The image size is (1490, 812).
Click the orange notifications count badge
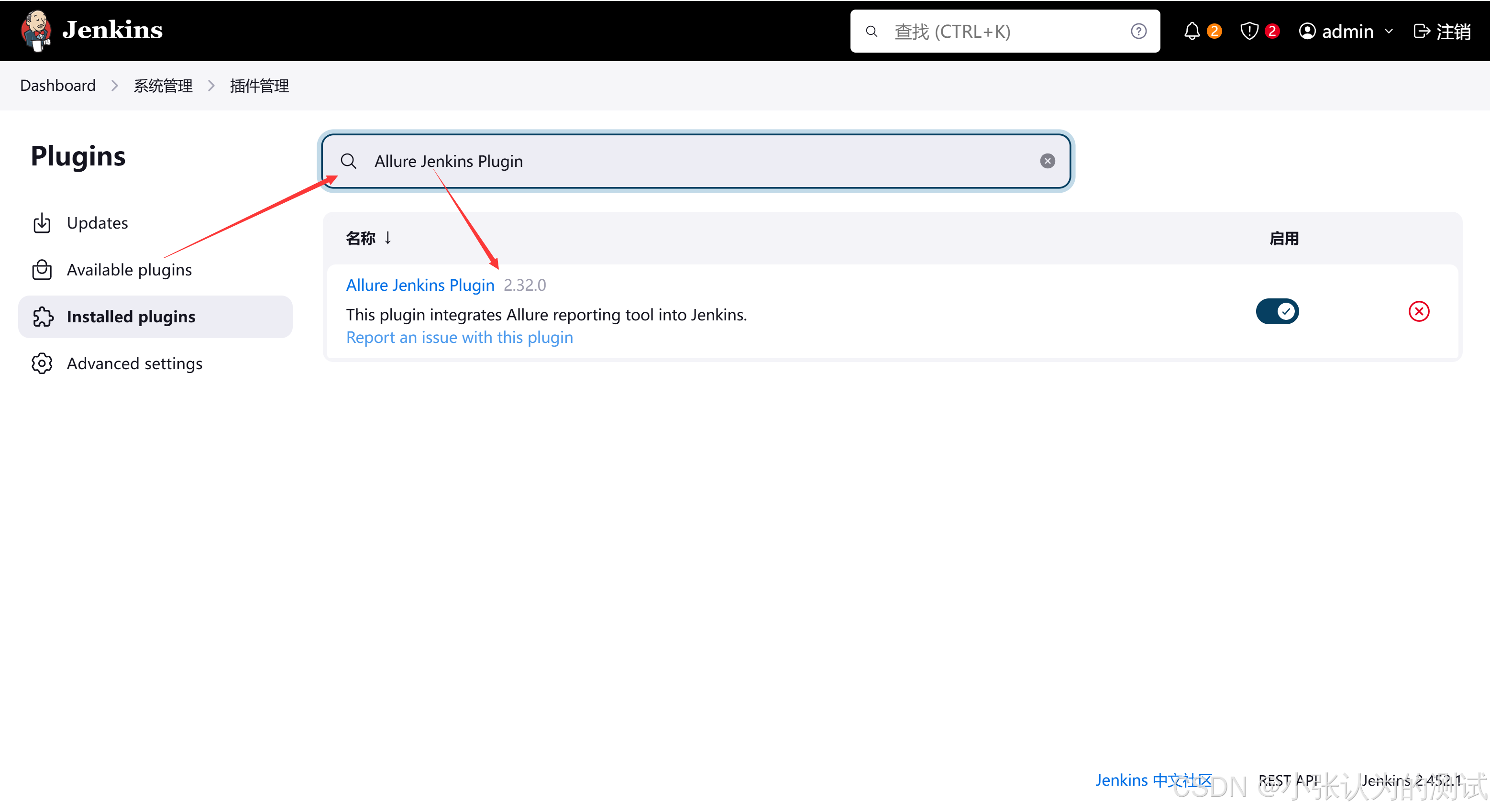tap(1214, 31)
